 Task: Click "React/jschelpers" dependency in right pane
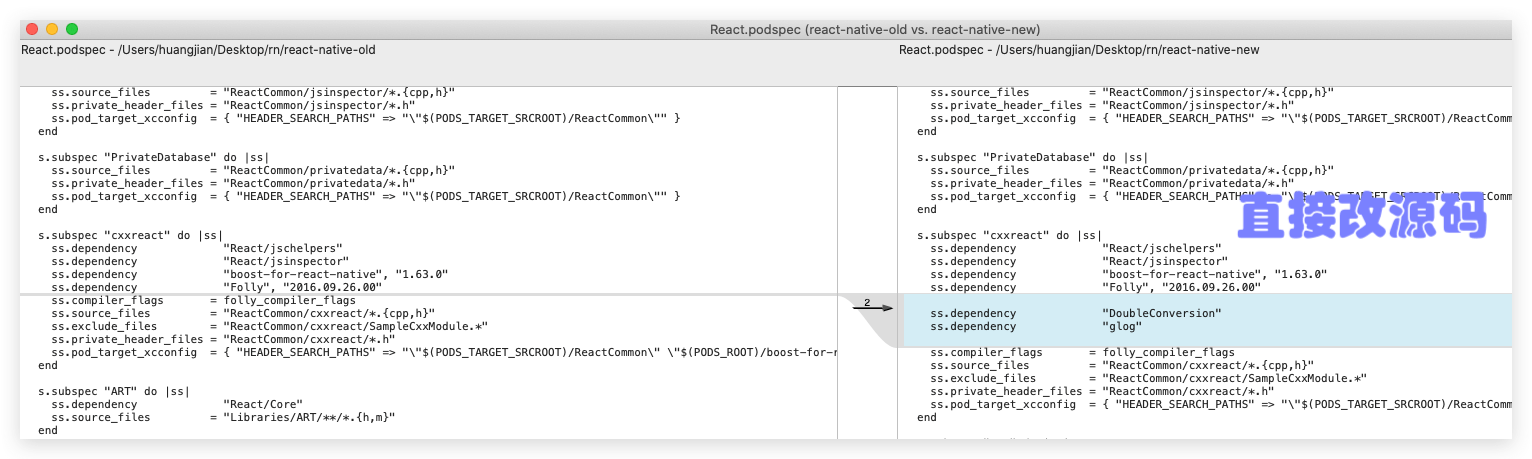(1076, 248)
